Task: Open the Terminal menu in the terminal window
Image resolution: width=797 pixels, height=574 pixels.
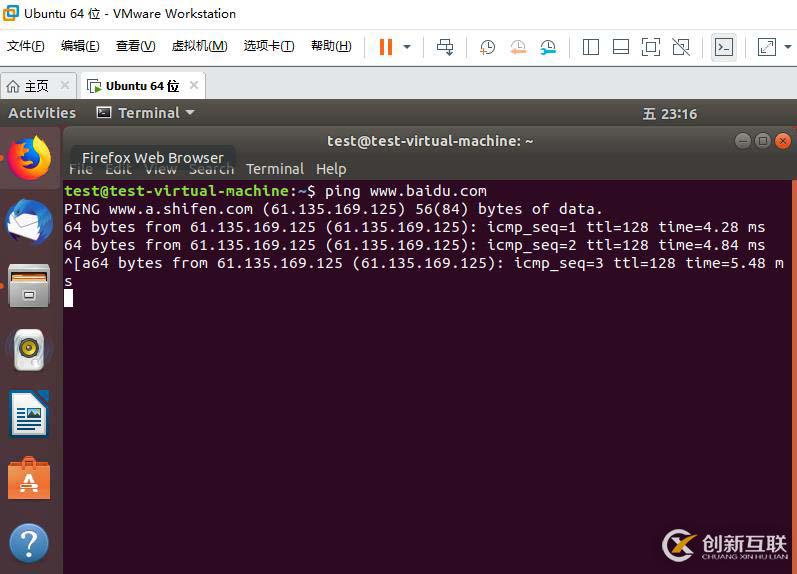Action: tap(274, 169)
